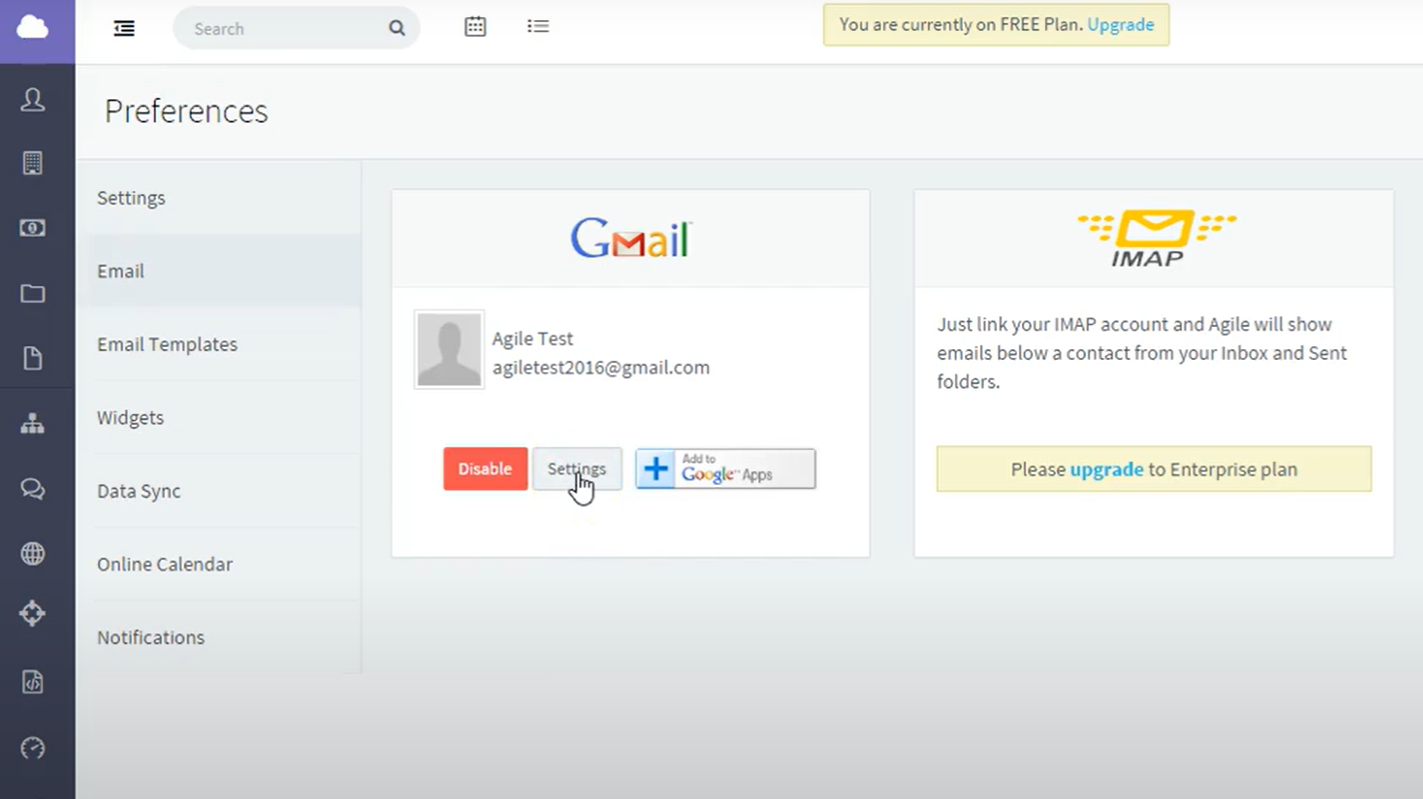Image resolution: width=1423 pixels, height=799 pixels.
Task: Toggle the sidebar menu hamburger icon
Action: pyautogui.click(x=124, y=28)
